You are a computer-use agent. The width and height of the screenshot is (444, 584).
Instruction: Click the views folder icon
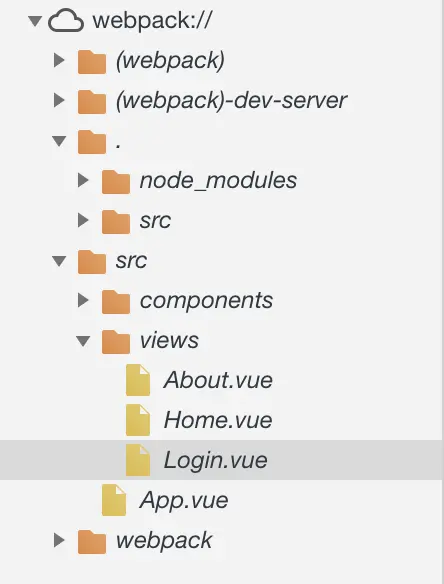coord(116,341)
